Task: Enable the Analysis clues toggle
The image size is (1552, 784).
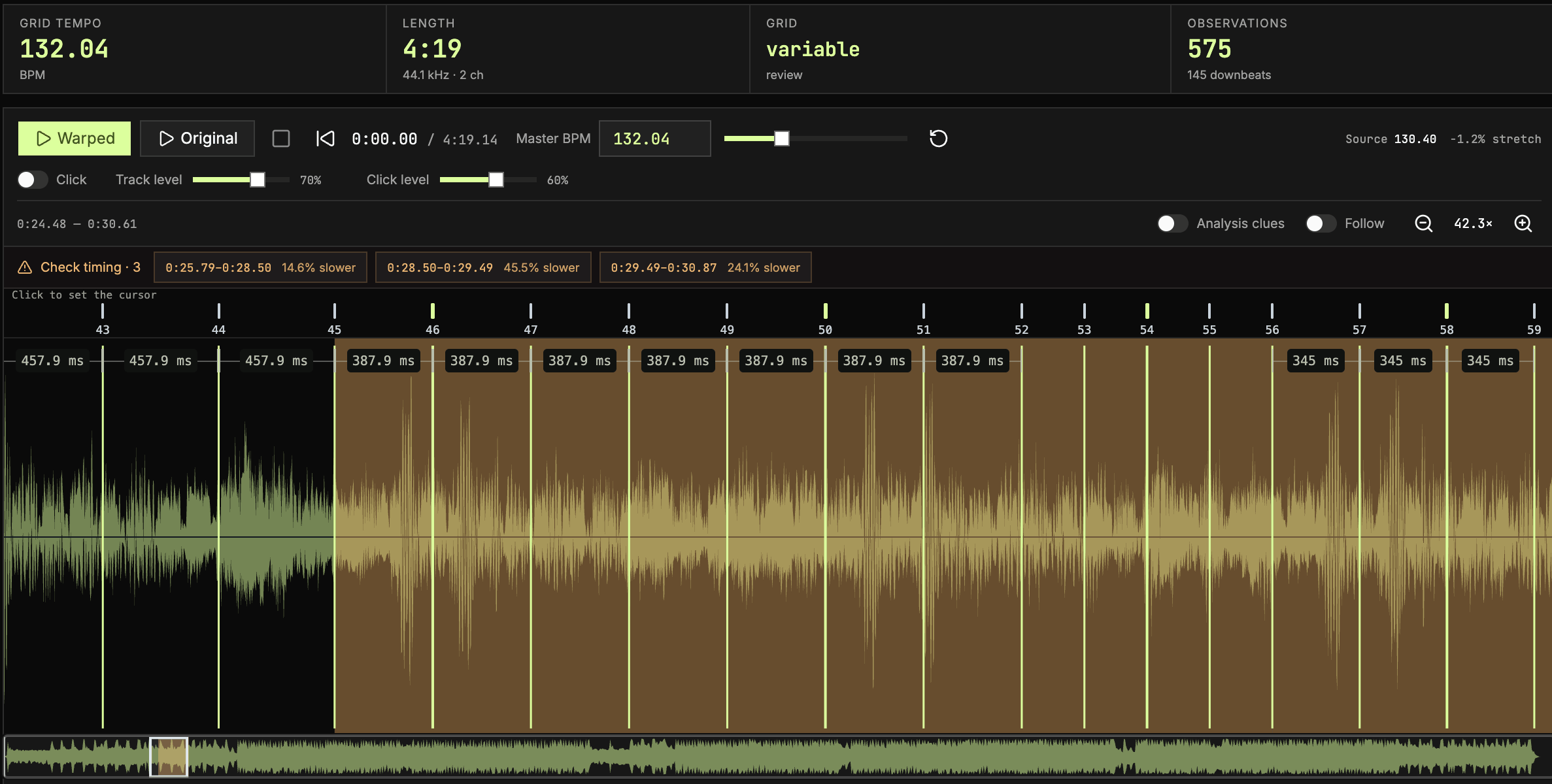Action: click(x=1173, y=223)
